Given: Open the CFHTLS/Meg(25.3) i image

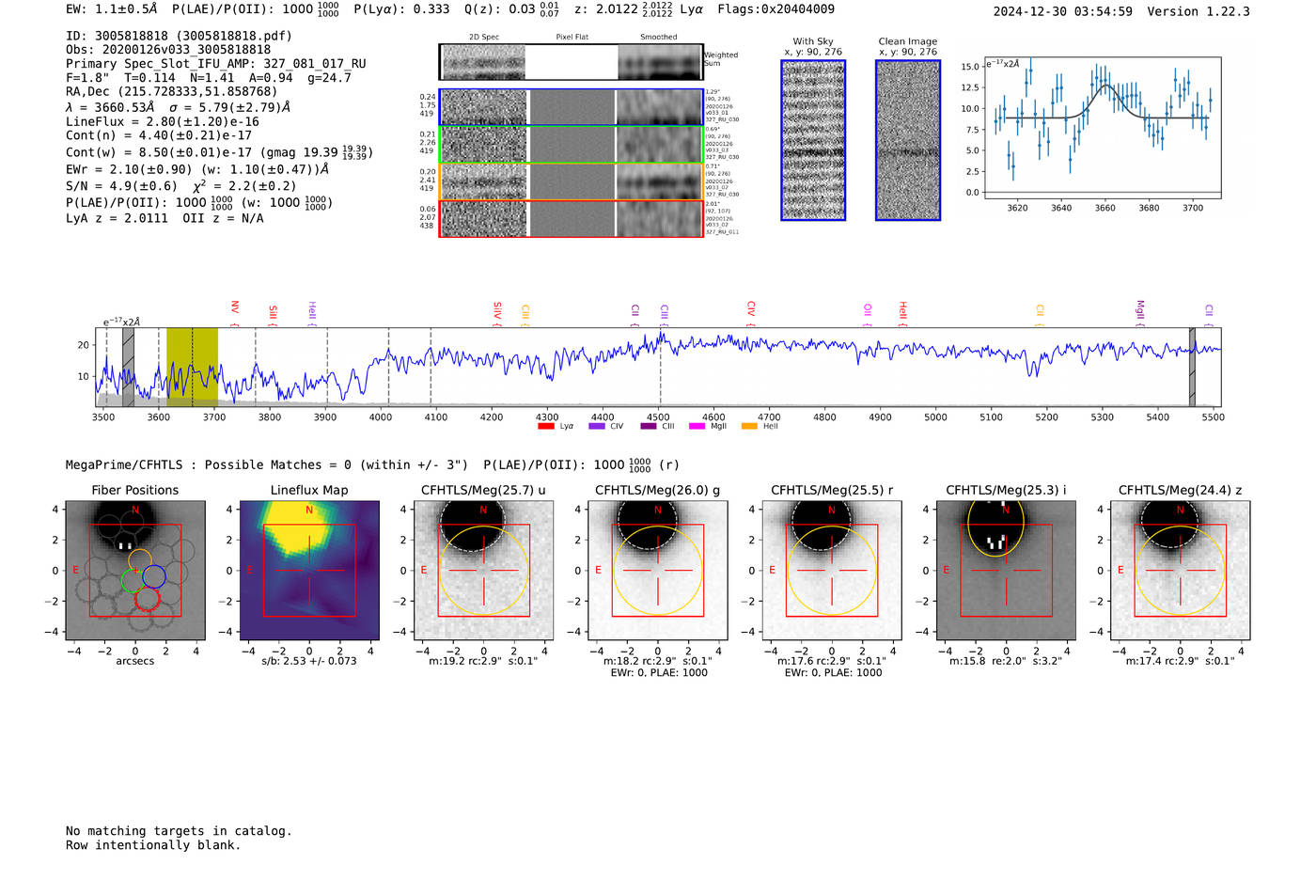Looking at the screenshot, I should [1006, 570].
